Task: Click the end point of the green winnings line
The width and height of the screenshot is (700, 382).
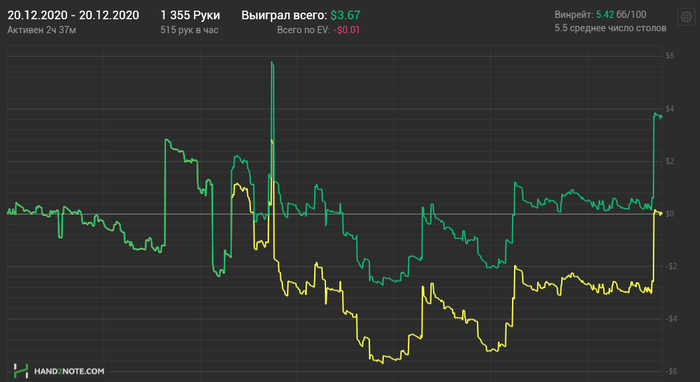Action: tap(661, 117)
